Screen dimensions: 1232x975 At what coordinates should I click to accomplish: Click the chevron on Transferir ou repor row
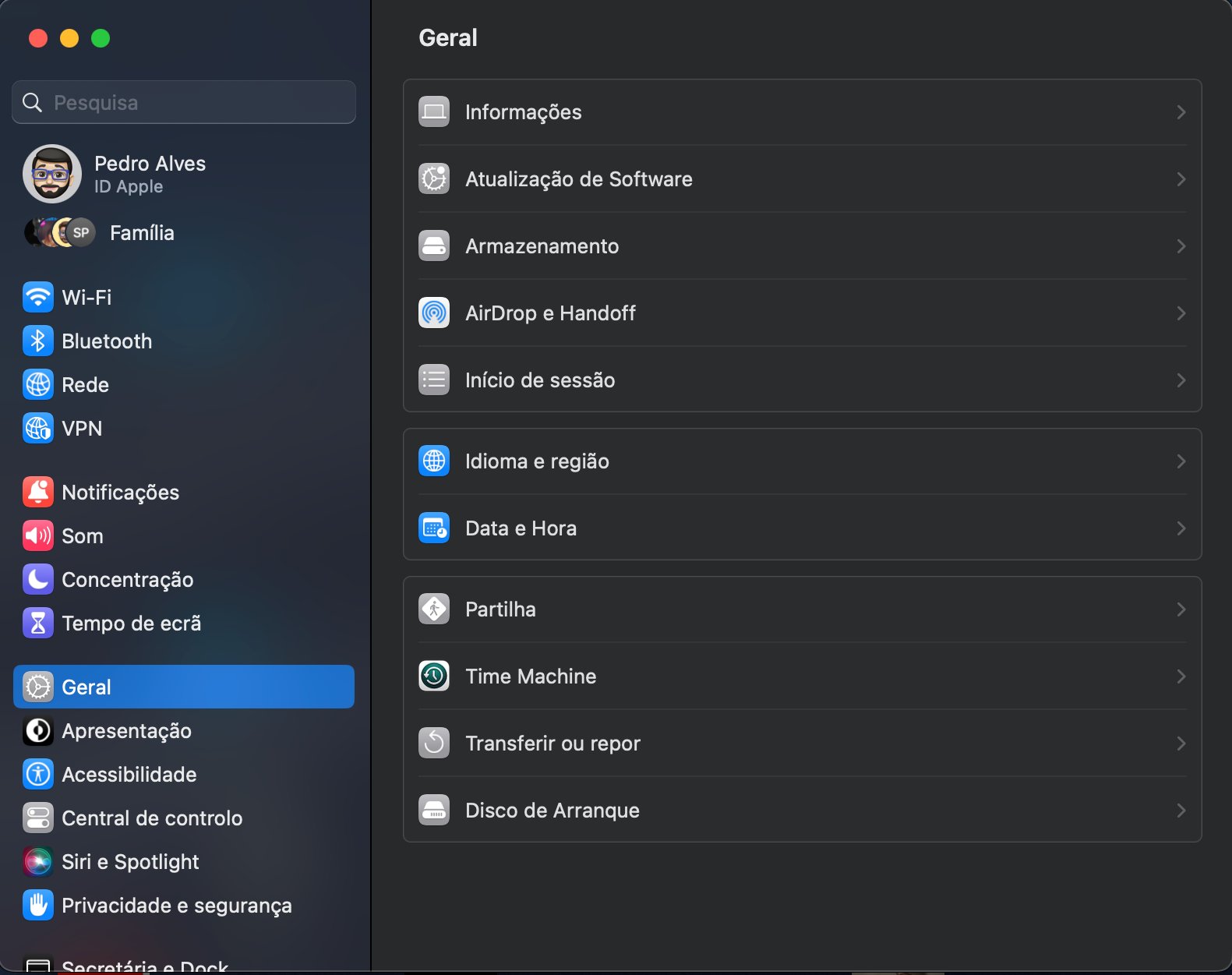pos(1181,744)
